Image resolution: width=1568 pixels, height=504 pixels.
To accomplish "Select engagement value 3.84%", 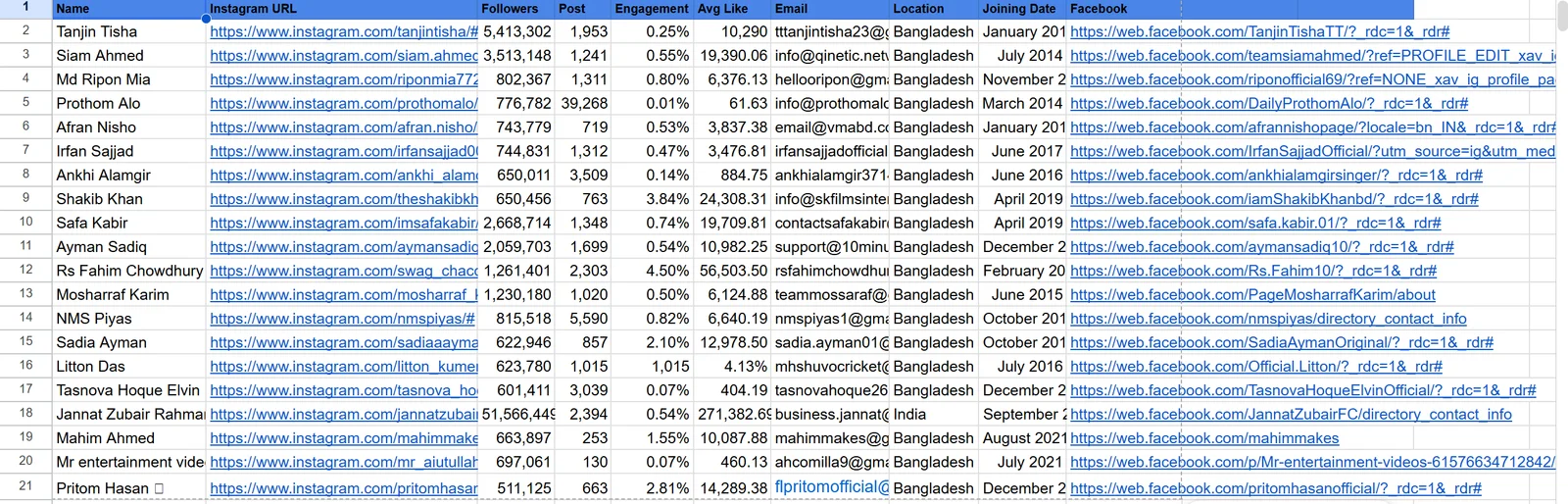I will (652, 199).
